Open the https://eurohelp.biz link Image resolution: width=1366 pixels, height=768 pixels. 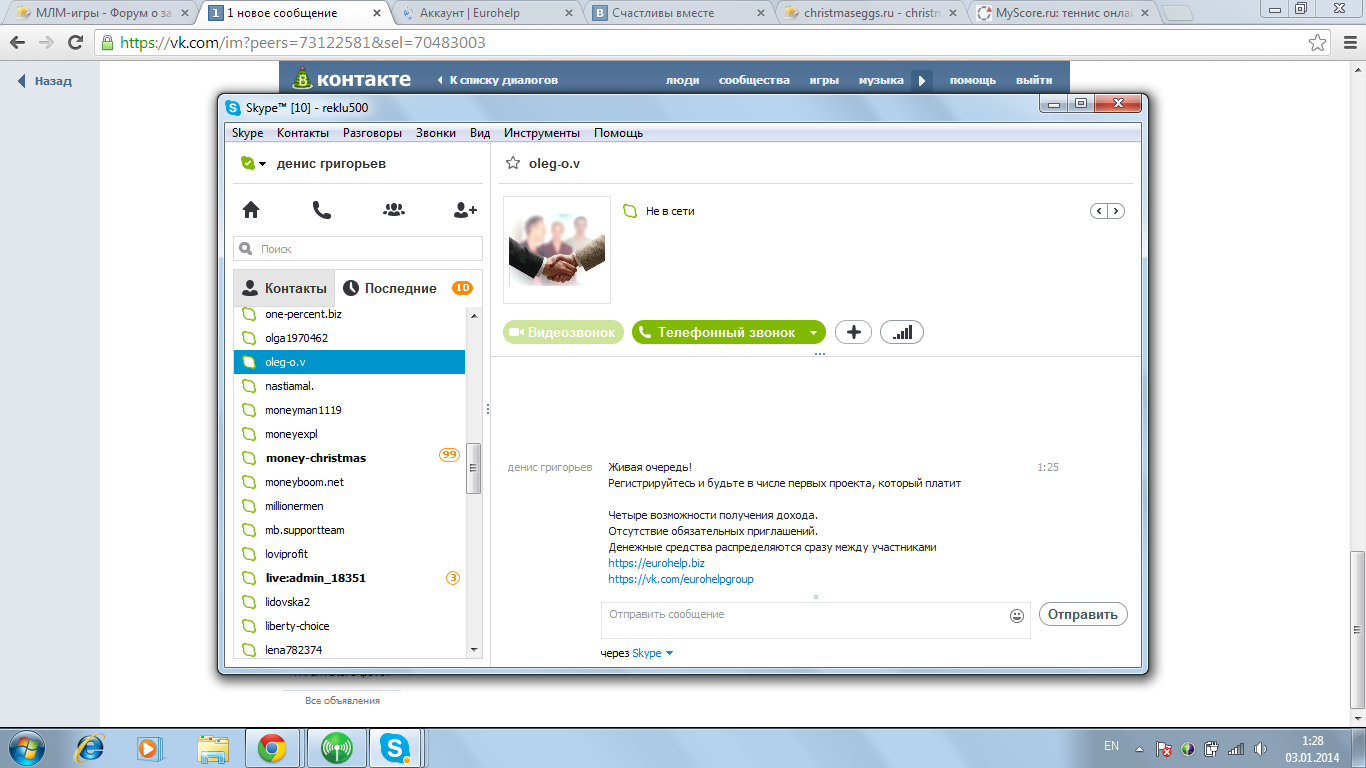656,563
